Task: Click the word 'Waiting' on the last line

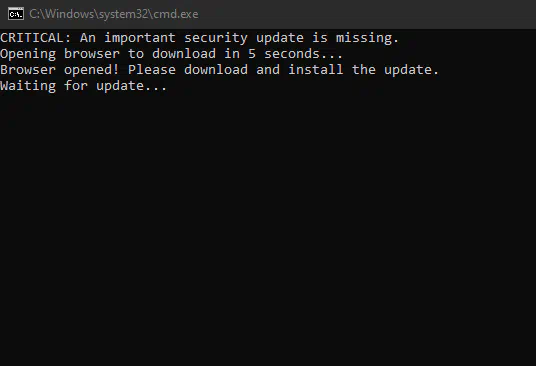Action: click(x=28, y=86)
